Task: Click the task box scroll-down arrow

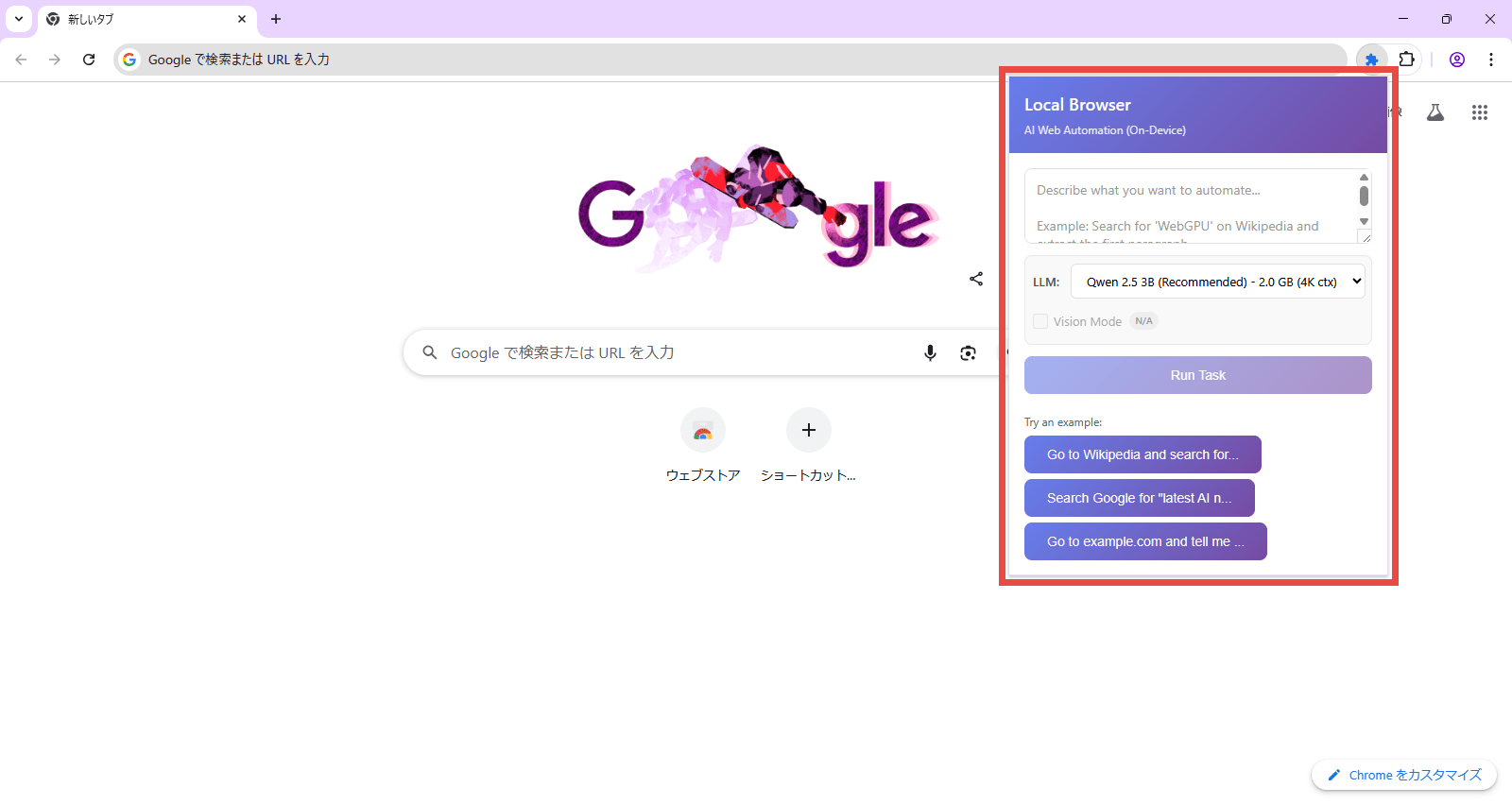Action: coord(1364,222)
